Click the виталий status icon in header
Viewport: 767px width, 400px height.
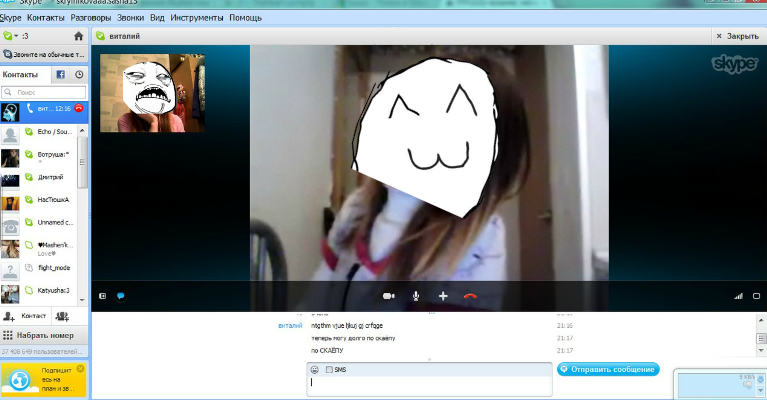tap(100, 36)
